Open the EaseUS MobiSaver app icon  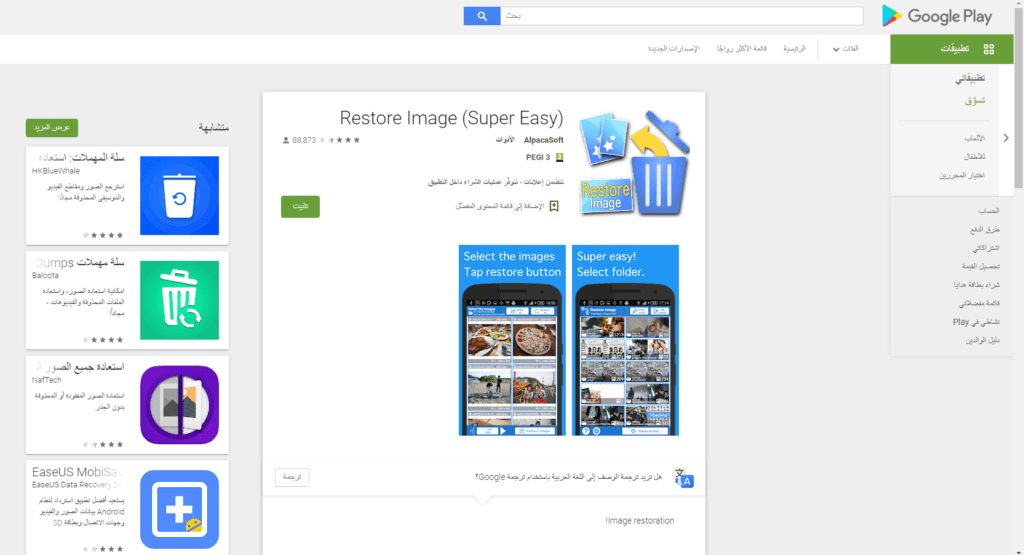179,508
